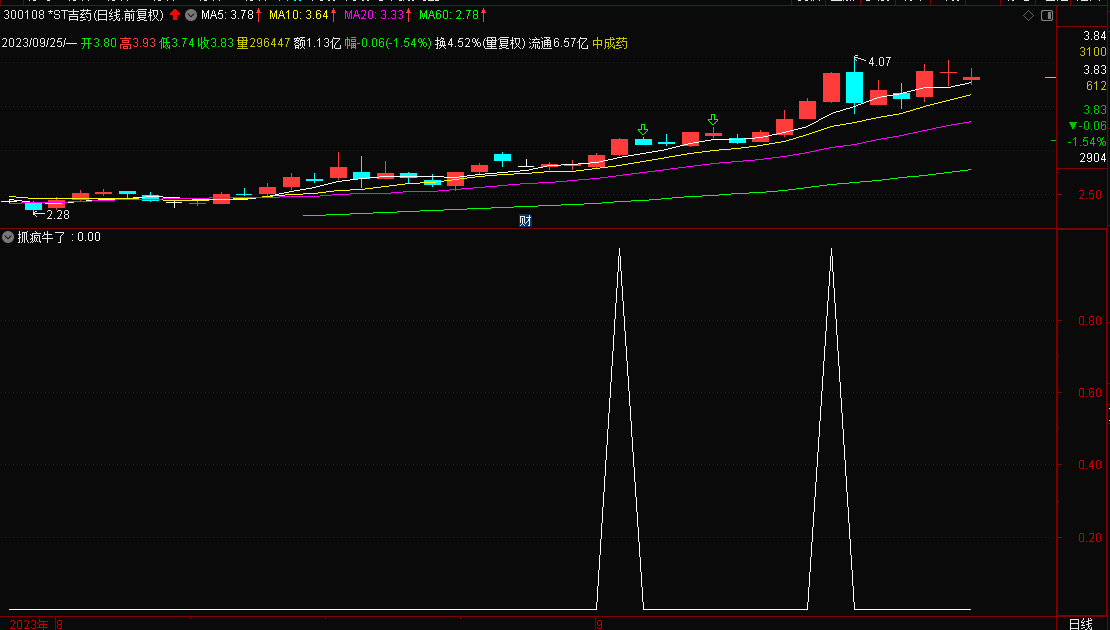Image resolution: width=1110 pixels, height=630 pixels.
Task: Click the 幅-0.06(-1.54%) change value
Action: [x=388, y=43]
